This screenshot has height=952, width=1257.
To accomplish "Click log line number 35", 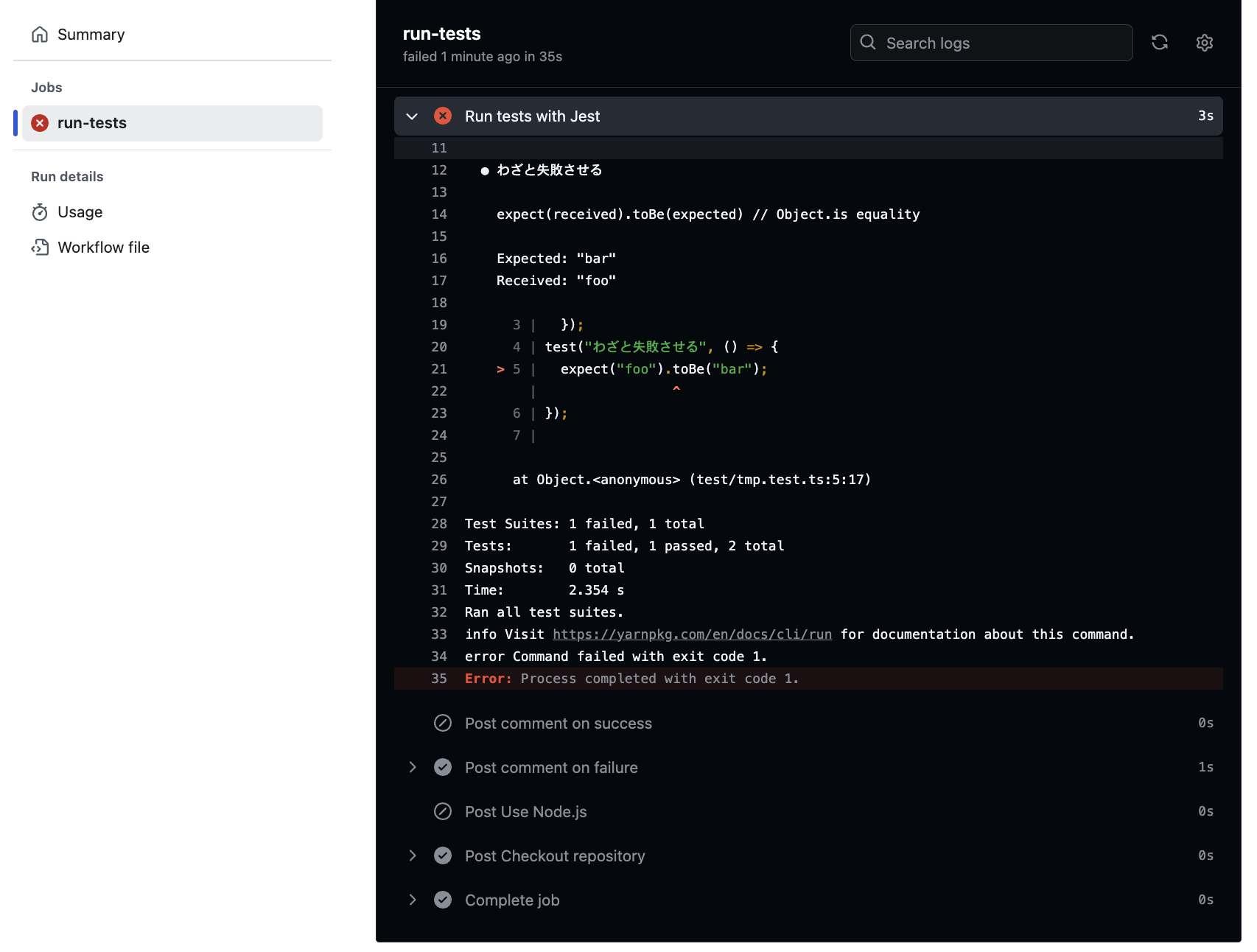I will 439,679.
